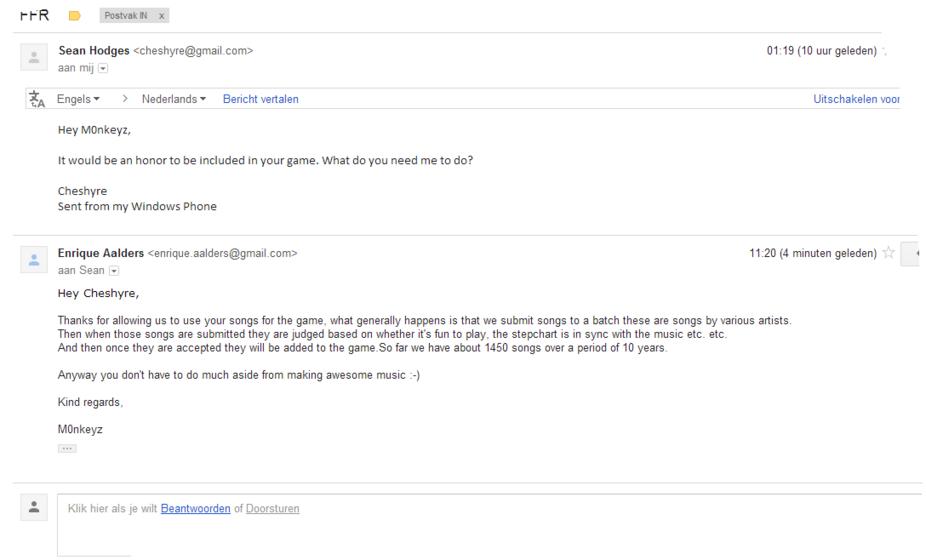Open Sean Hodges' profile avatar

[34, 57]
